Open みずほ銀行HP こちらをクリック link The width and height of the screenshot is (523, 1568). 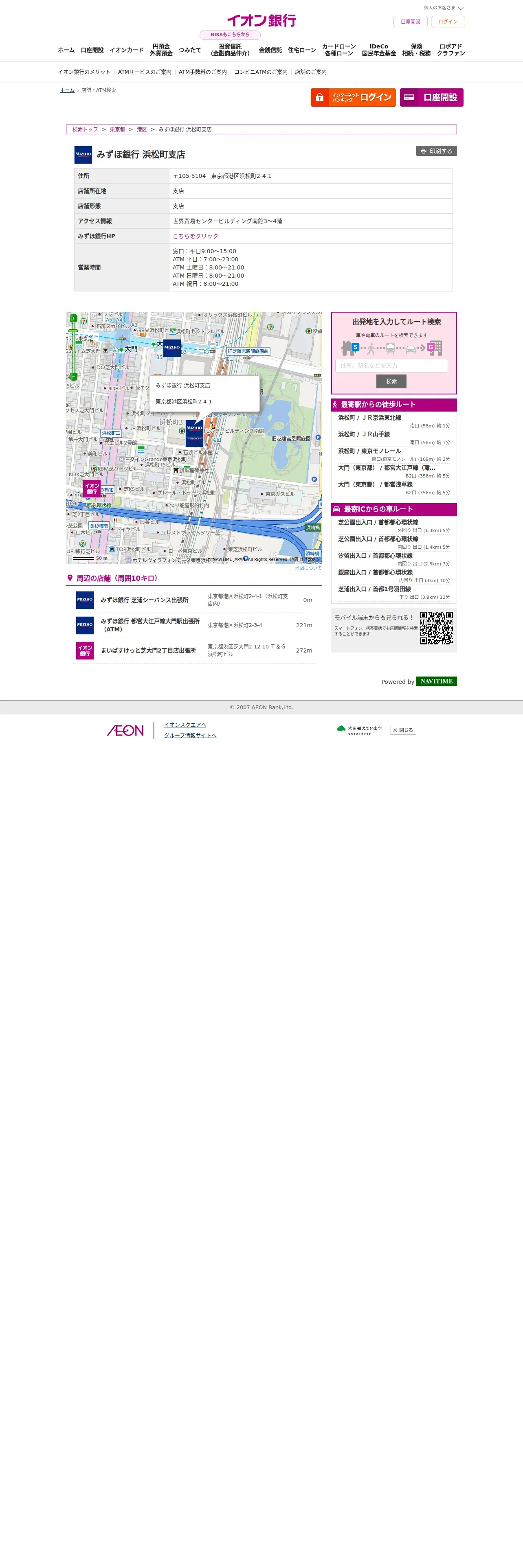click(196, 236)
